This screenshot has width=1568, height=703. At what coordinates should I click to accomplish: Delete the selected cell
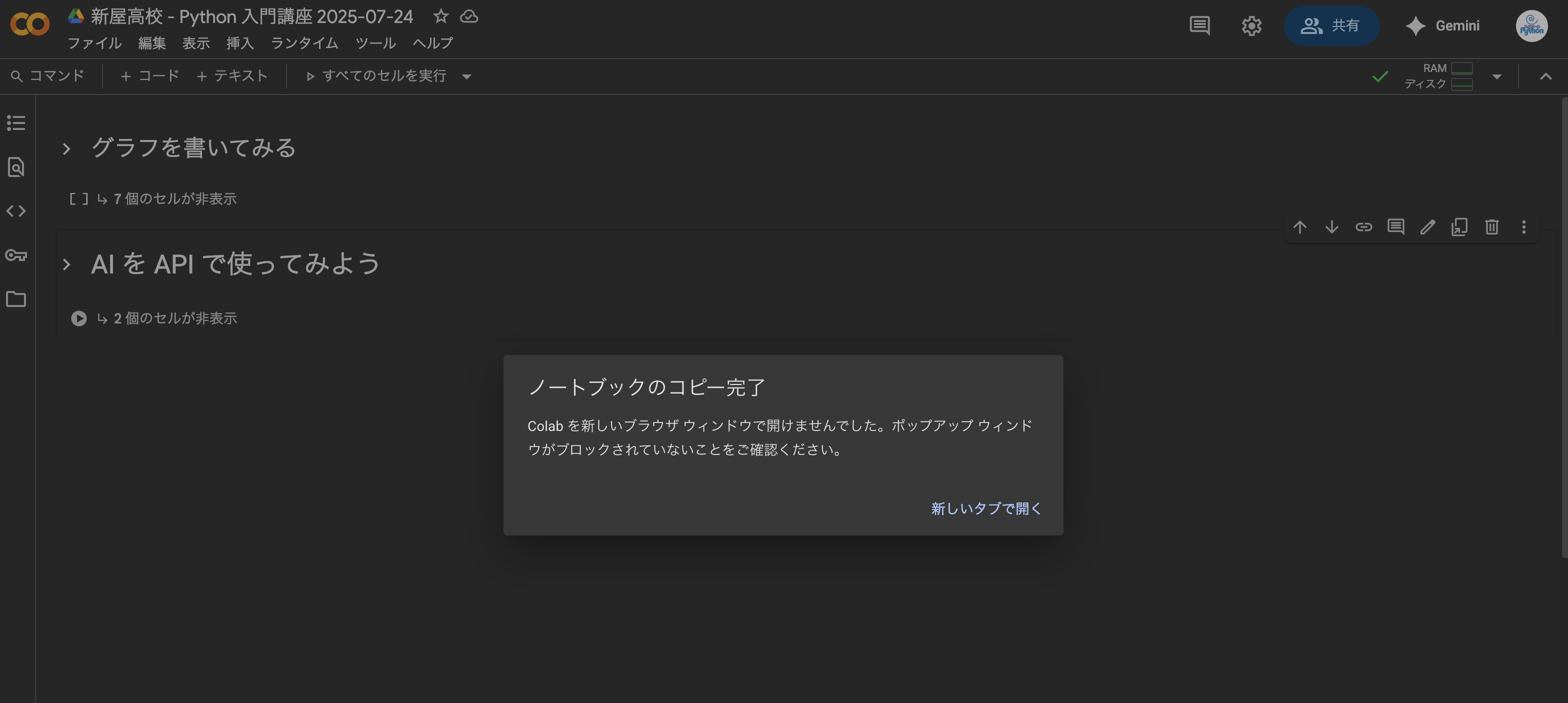1491,227
